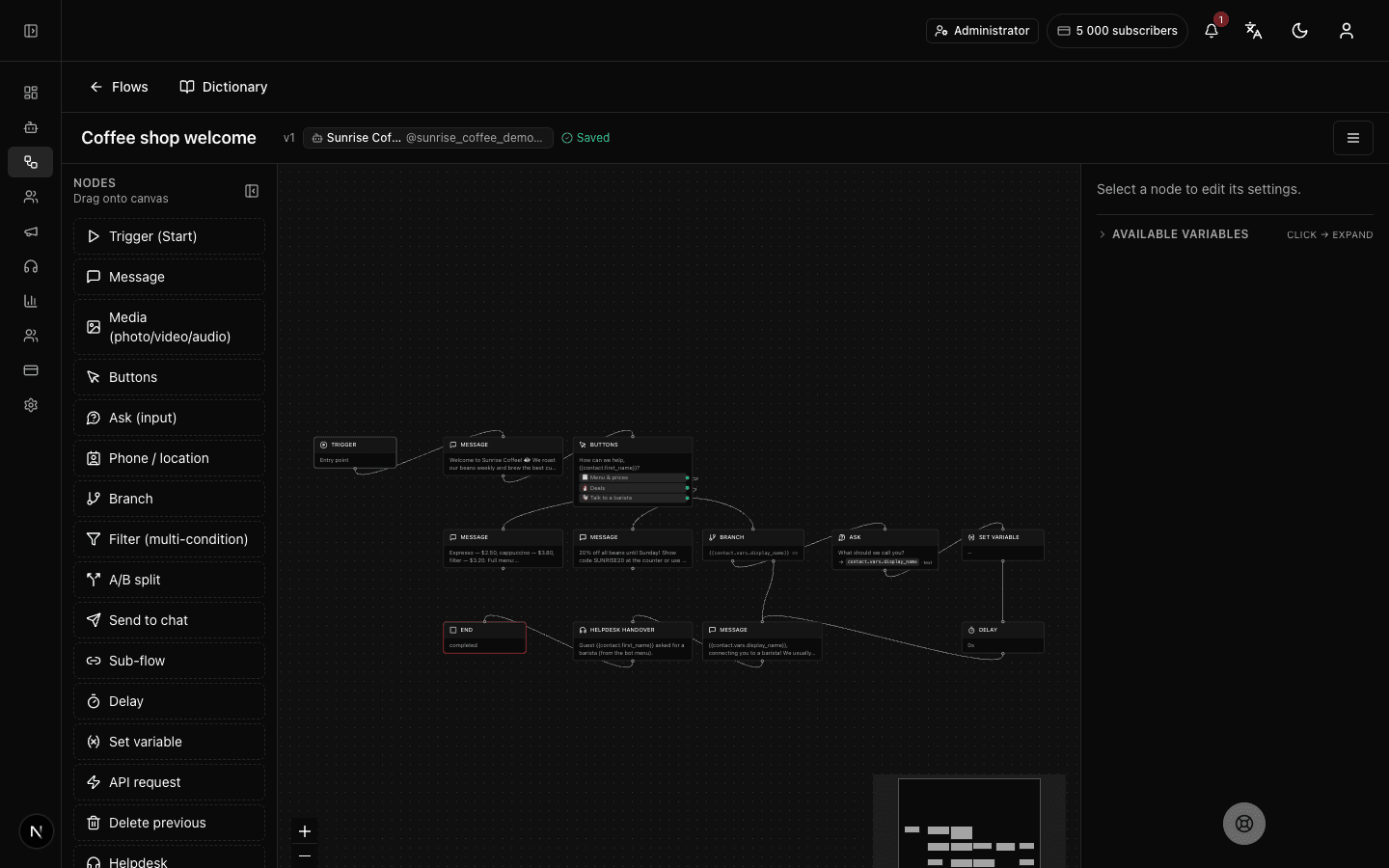Open the settings gear icon
This screenshot has width=1389, height=868.
31,405
